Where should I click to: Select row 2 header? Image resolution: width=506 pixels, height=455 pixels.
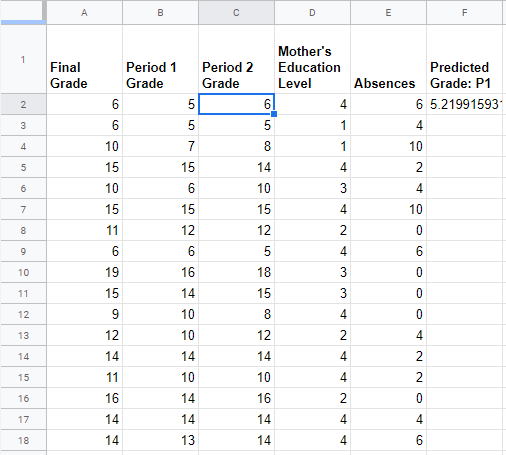(23, 104)
